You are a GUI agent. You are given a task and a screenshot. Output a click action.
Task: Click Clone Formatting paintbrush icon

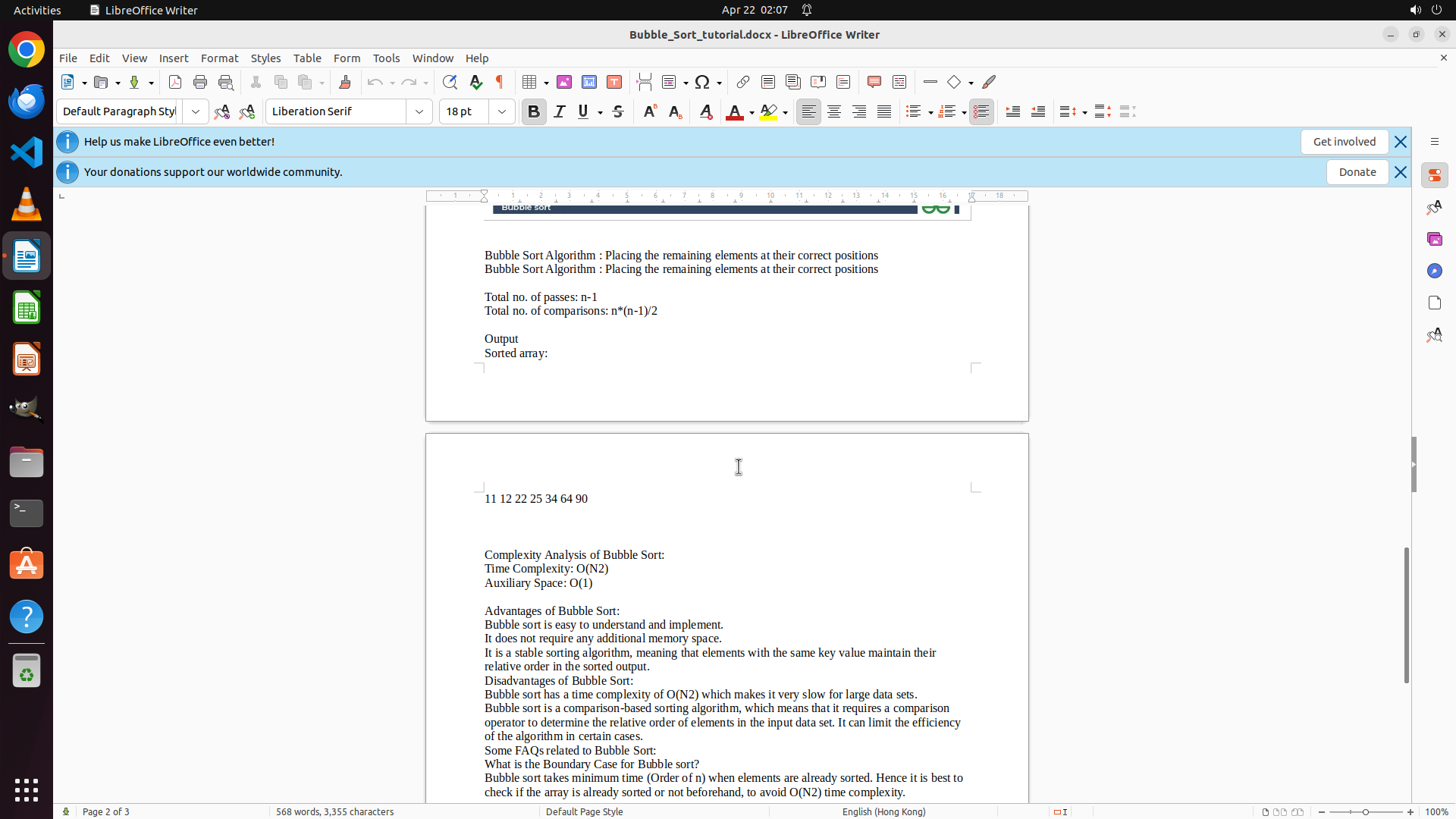click(345, 82)
